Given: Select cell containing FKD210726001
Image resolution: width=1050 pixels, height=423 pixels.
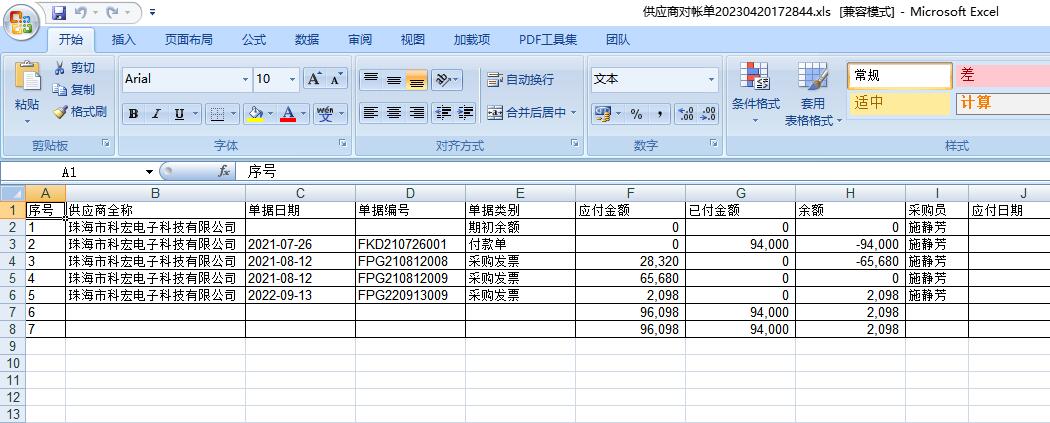Looking at the screenshot, I should [409, 244].
